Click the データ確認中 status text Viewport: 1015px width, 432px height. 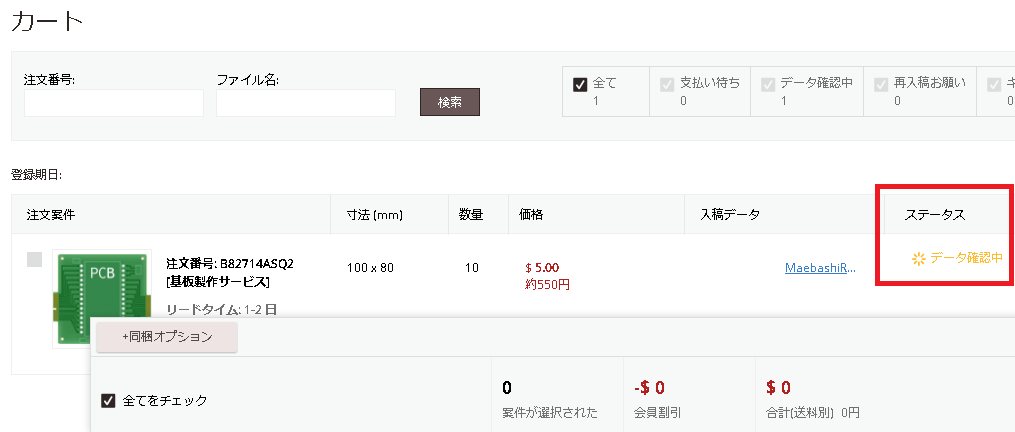coord(966,258)
